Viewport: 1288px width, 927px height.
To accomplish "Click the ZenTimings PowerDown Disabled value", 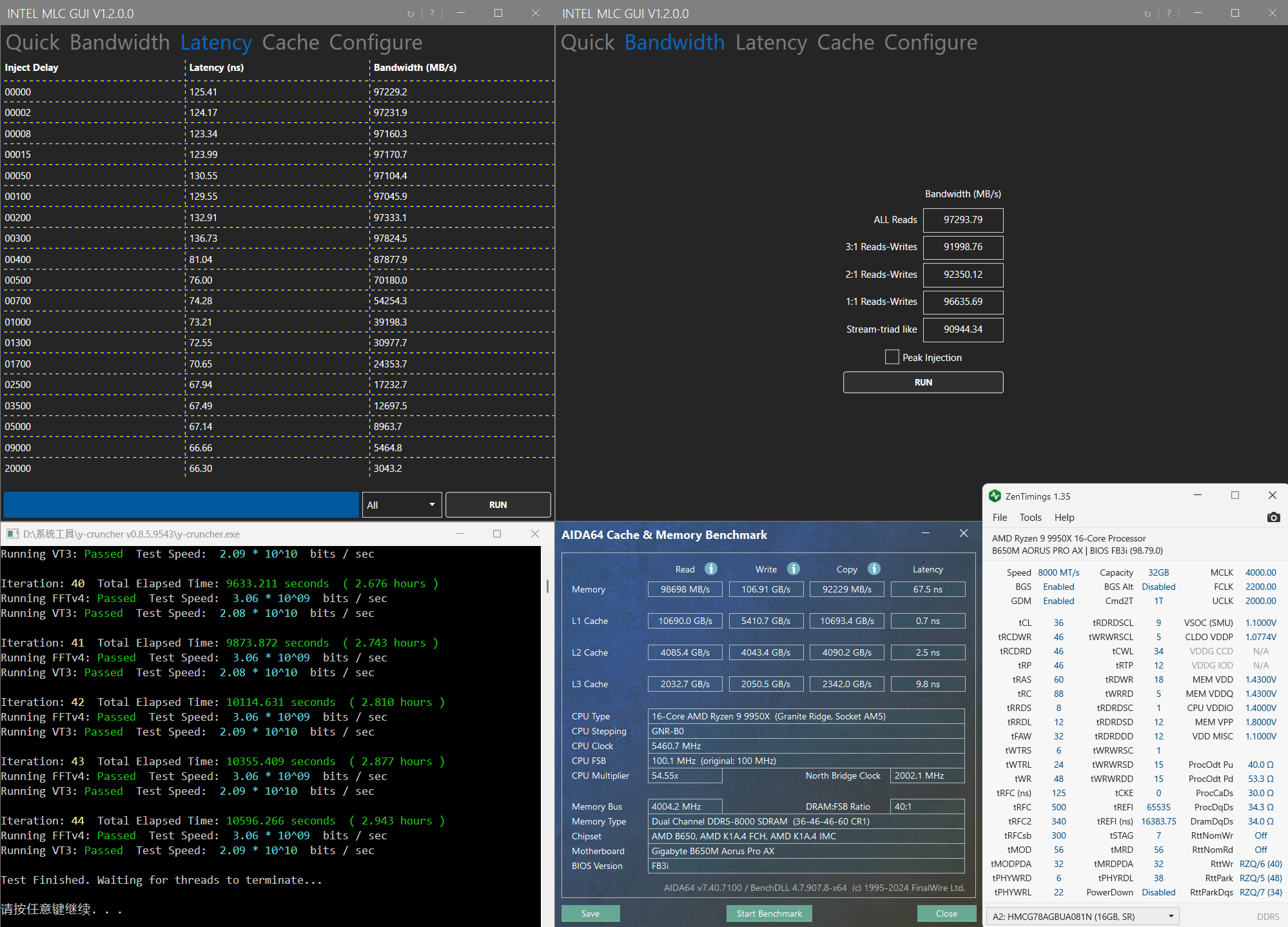I will (x=1158, y=892).
